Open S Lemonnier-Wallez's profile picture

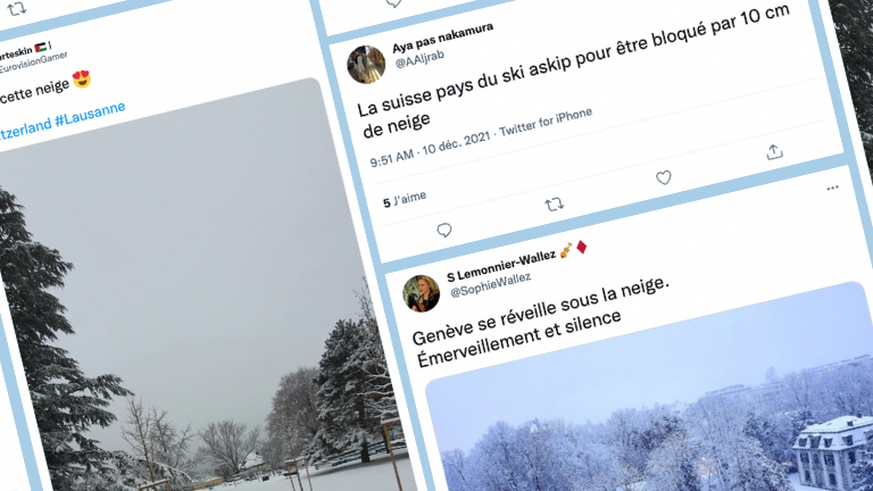(421, 293)
